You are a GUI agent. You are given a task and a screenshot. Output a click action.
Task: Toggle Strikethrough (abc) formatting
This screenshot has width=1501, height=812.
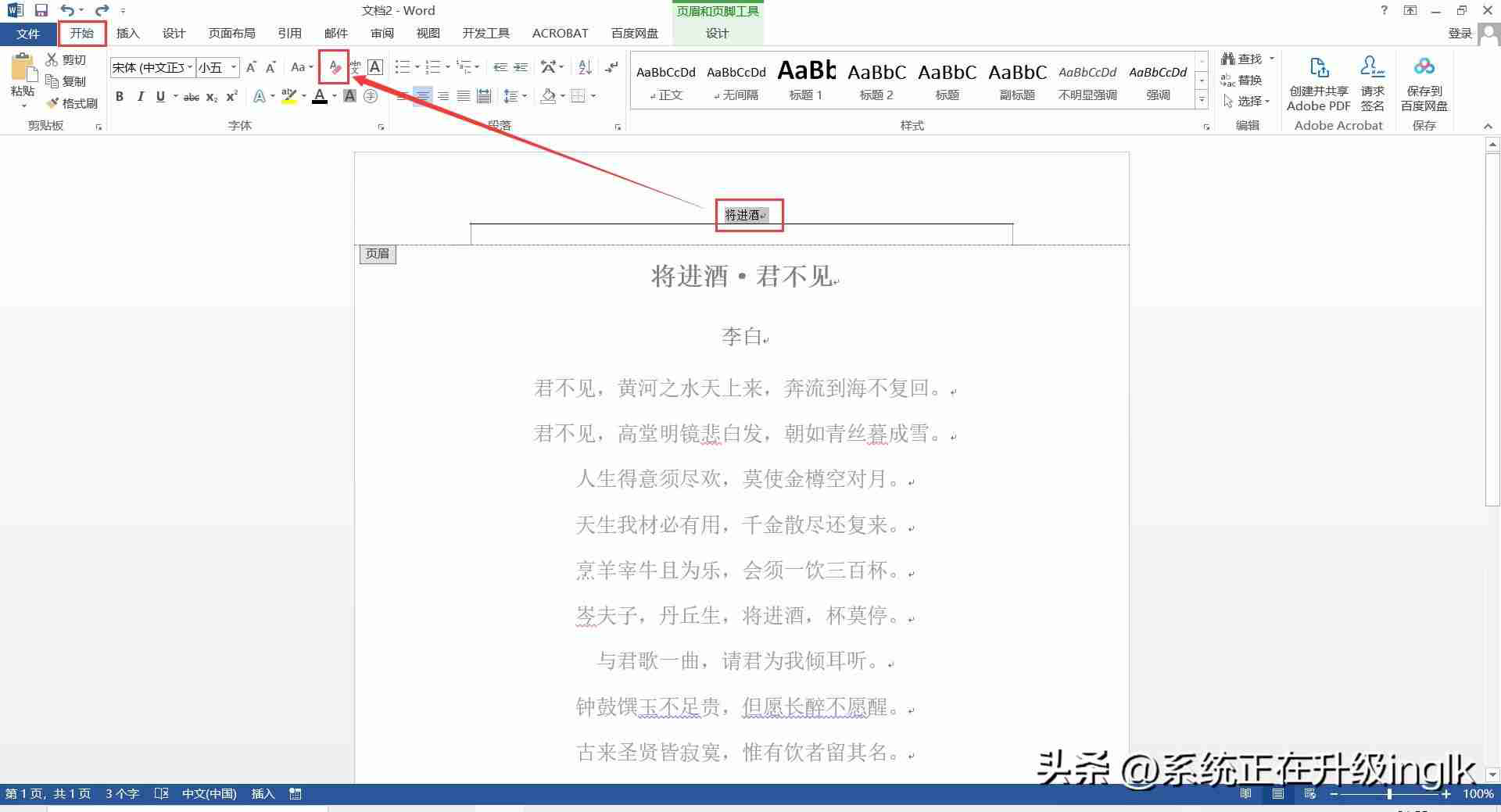[x=191, y=96]
